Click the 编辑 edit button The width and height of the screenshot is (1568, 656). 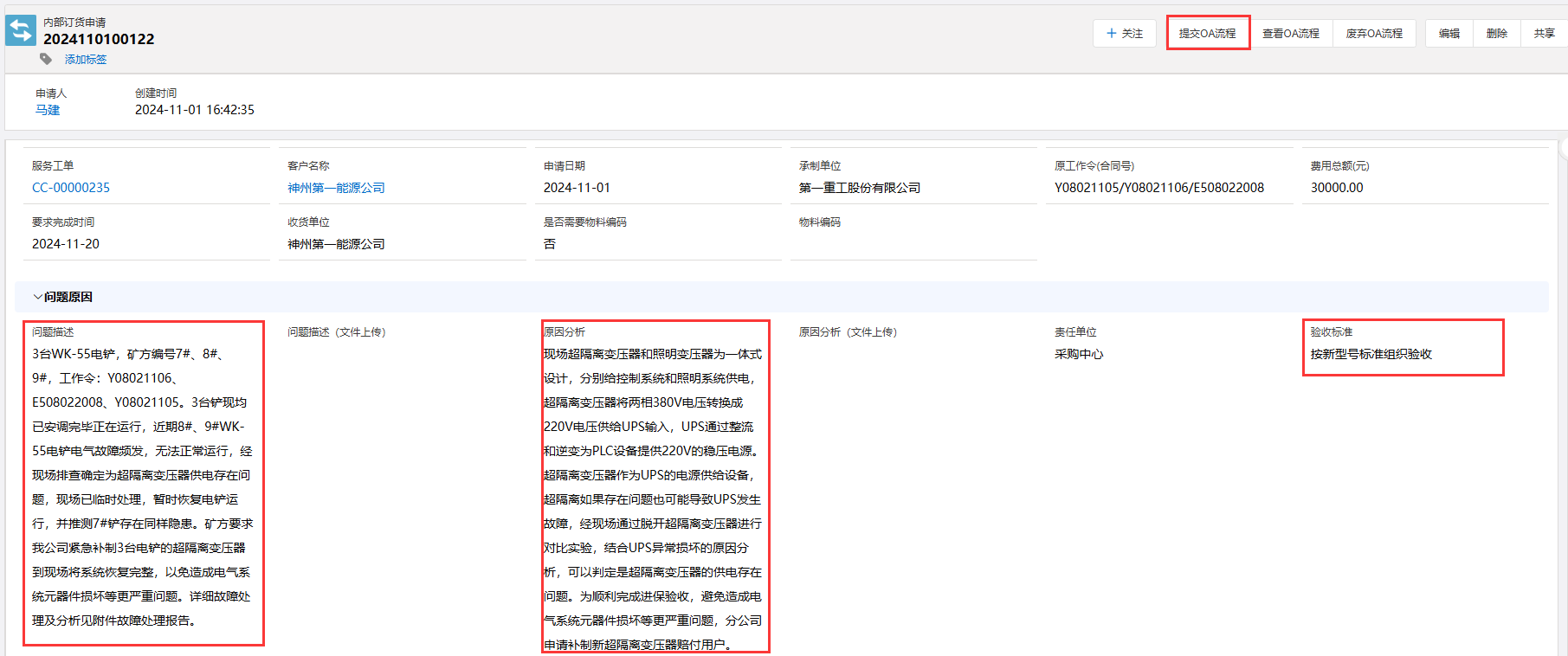click(1449, 34)
